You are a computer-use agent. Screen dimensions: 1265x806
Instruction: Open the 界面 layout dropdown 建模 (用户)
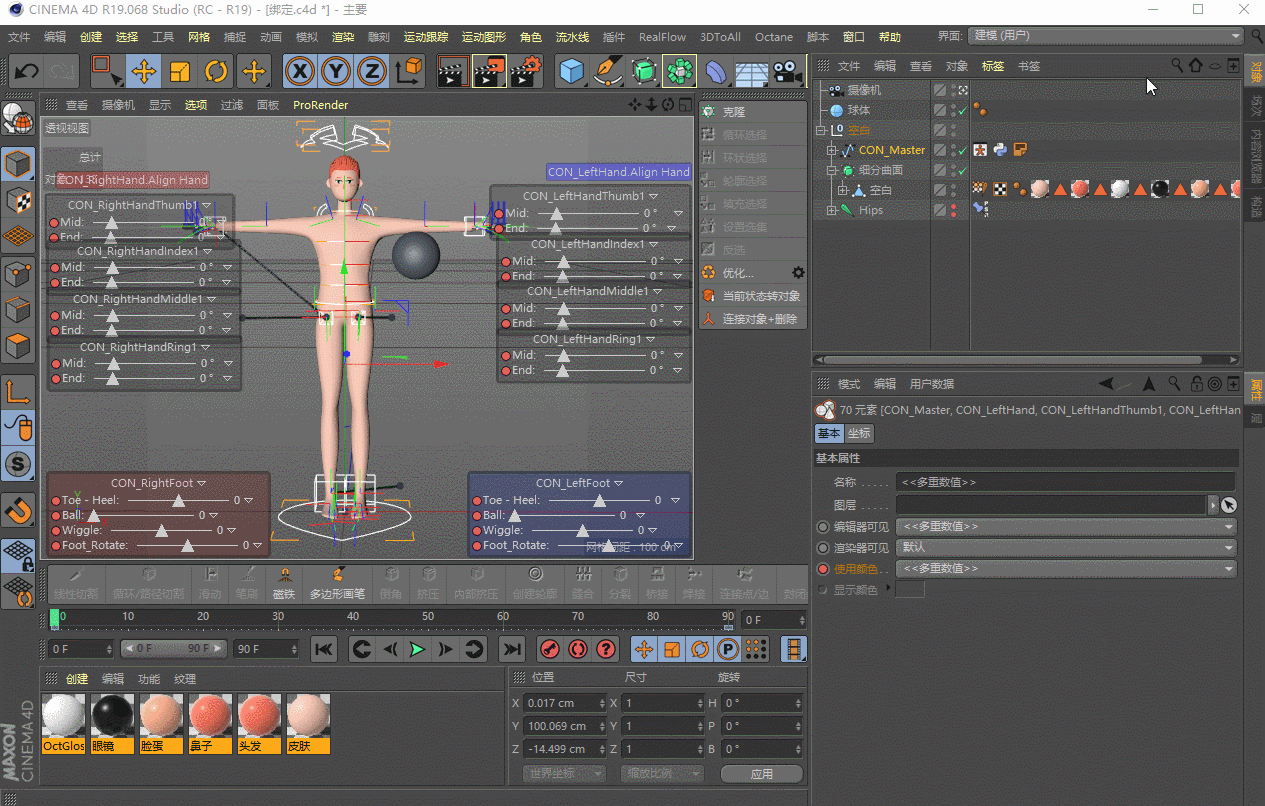click(1105, 36)
